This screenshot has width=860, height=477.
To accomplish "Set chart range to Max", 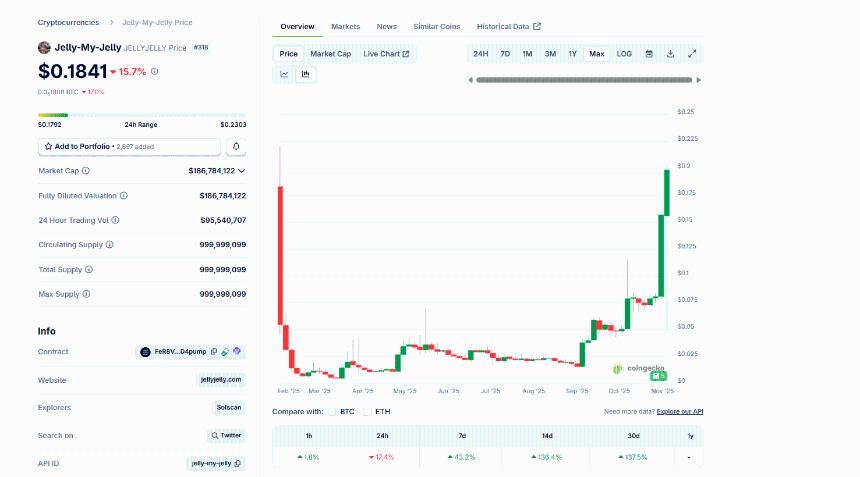I will (x=597, y=54).
